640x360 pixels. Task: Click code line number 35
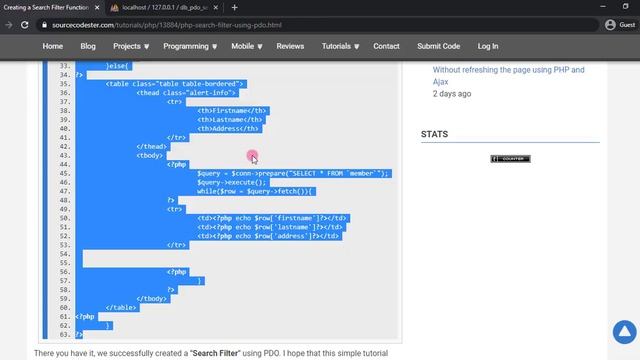[x=64, y=84]
